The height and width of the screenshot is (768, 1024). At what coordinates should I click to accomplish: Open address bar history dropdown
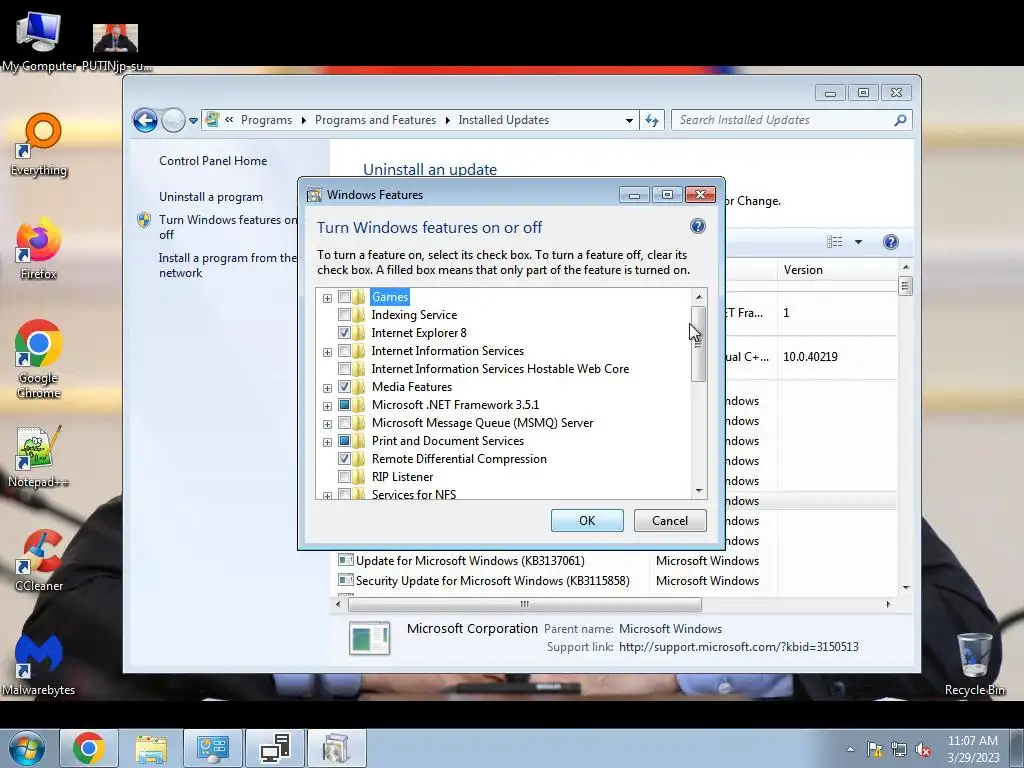coord(629,120)
